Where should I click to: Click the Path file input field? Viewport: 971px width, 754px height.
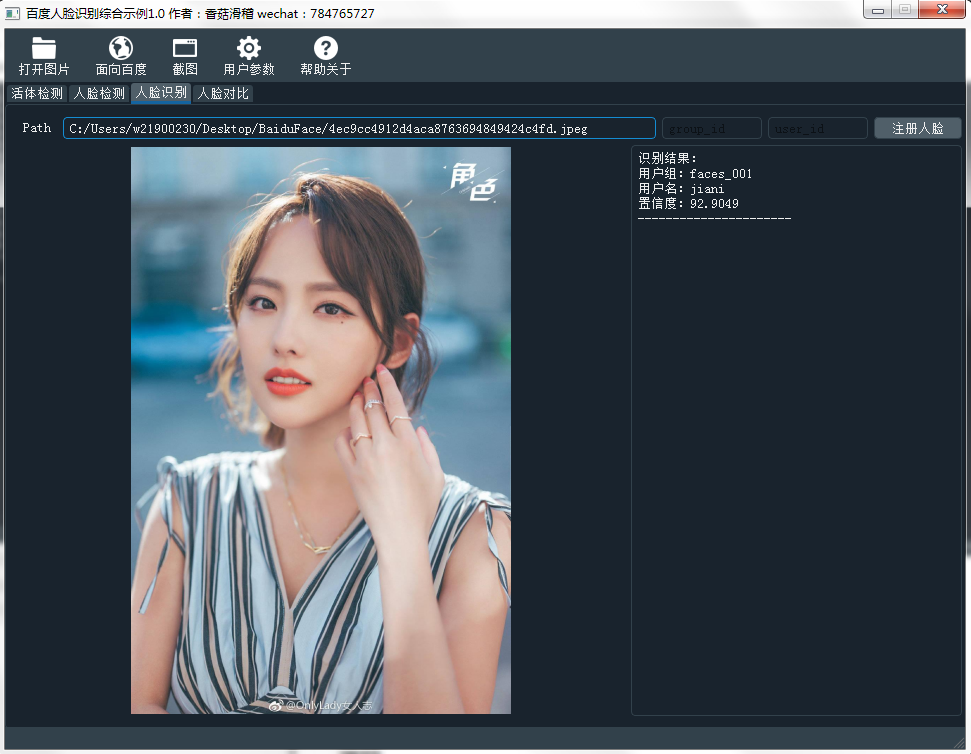point(359,128)
